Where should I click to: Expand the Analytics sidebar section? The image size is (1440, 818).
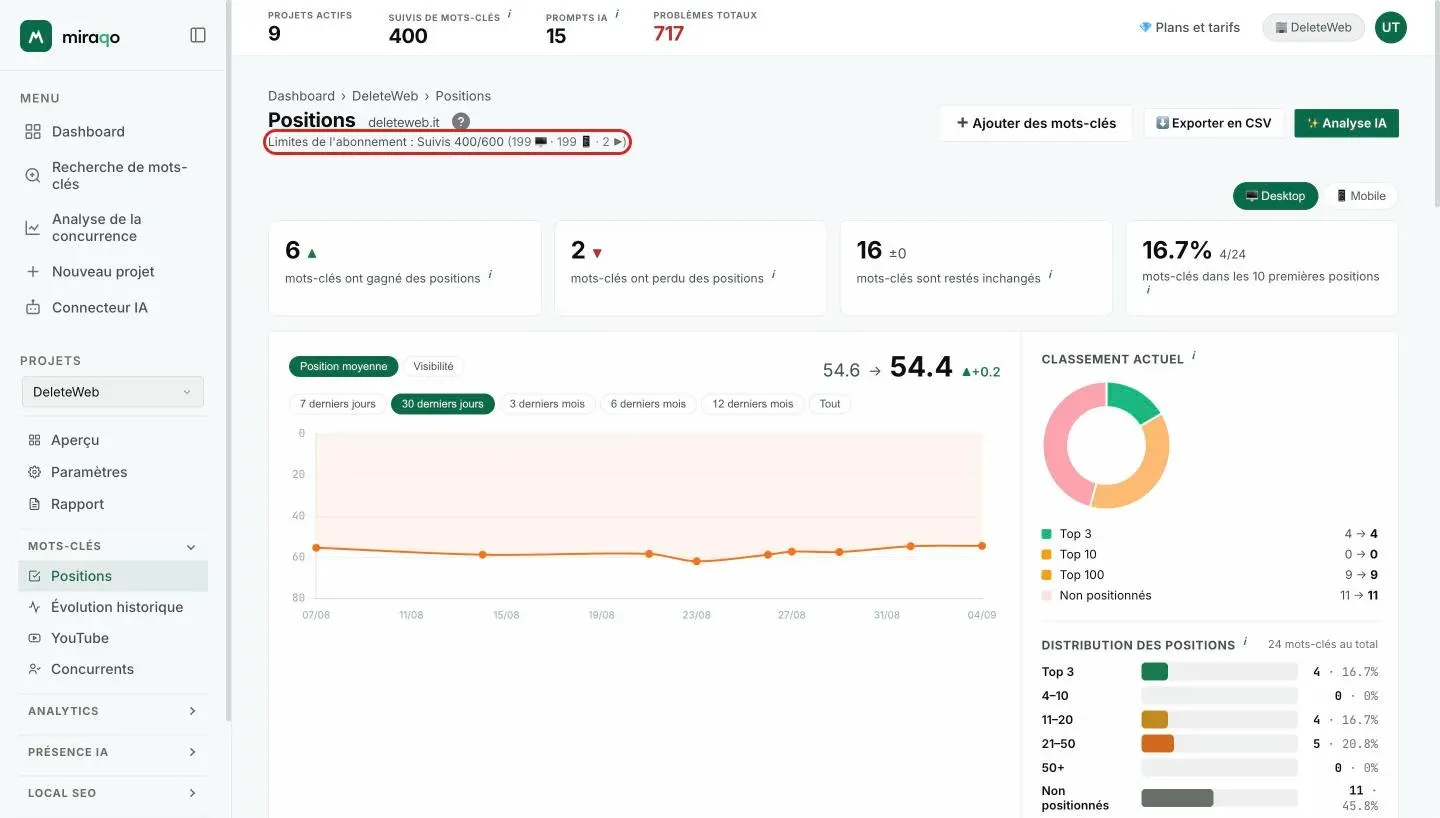click(x=192, y=711)
